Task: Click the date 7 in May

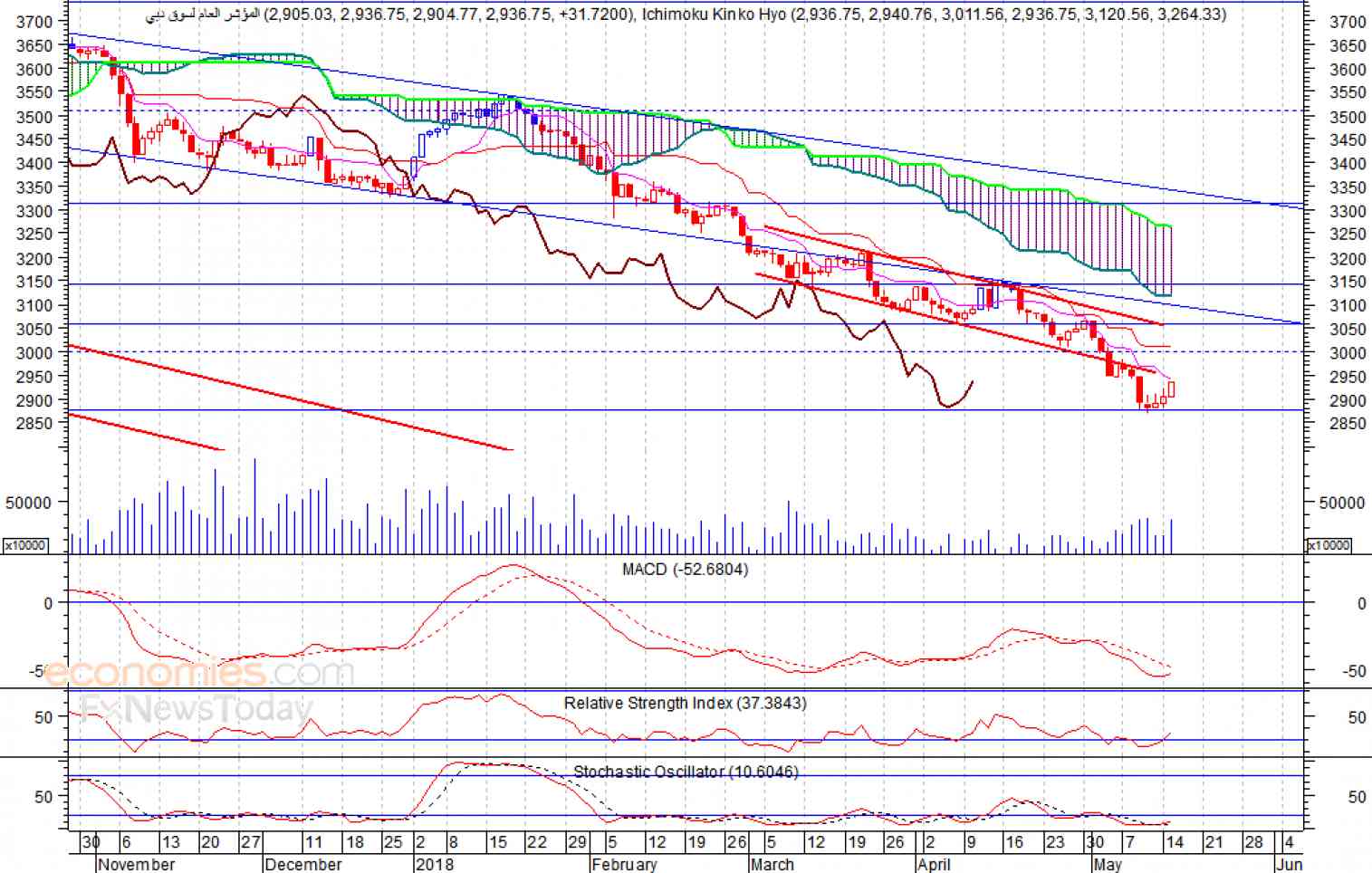Action: tap(1130, 842)
